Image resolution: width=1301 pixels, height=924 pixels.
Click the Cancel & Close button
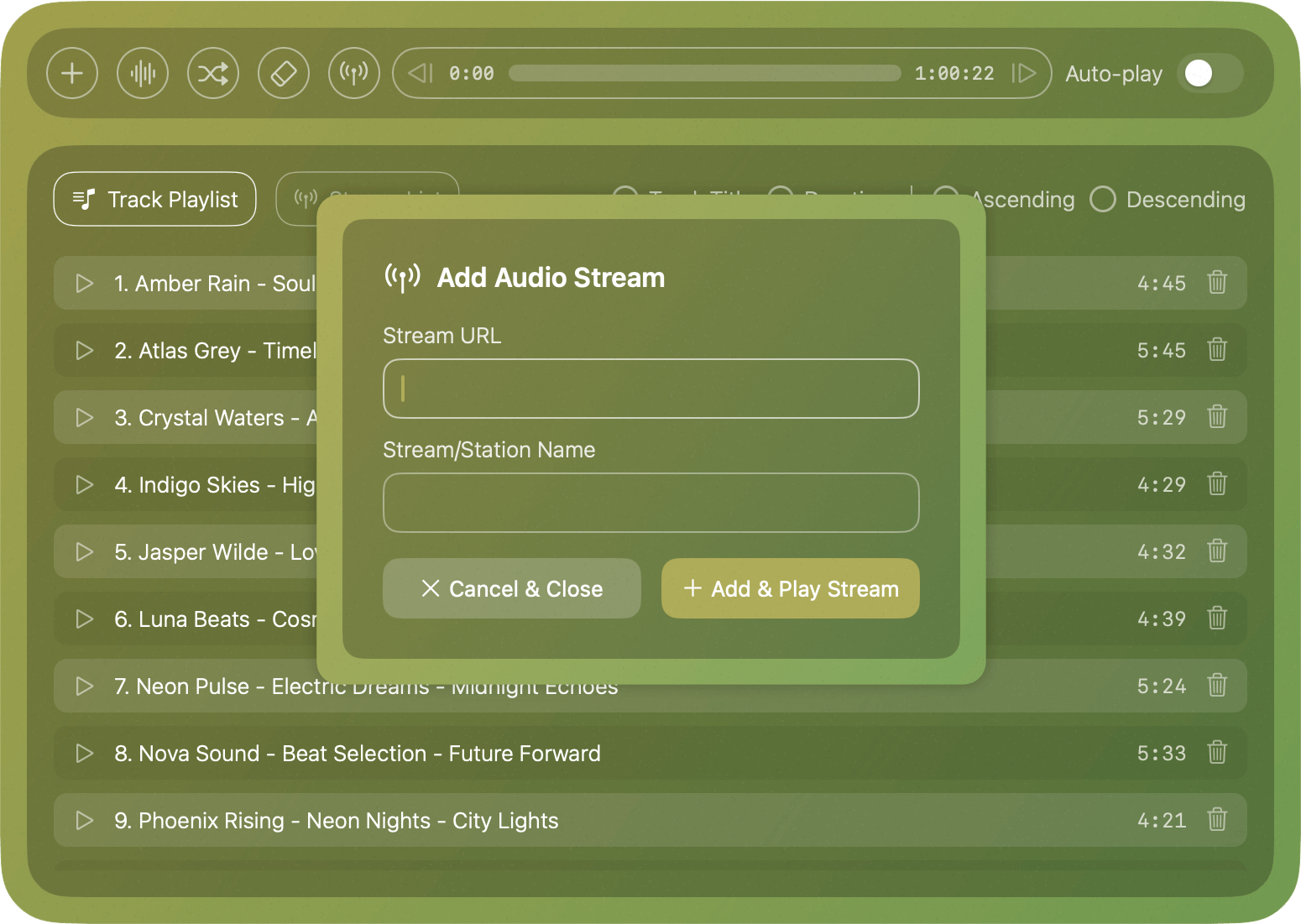[x=511, y=588]
